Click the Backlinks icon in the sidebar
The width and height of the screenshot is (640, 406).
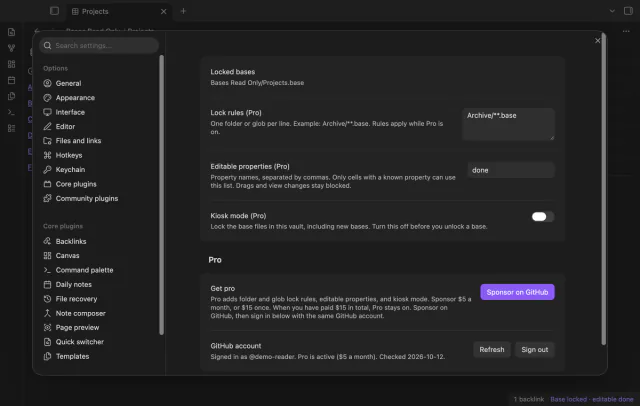pyautogui.click(x=47, y=241)
